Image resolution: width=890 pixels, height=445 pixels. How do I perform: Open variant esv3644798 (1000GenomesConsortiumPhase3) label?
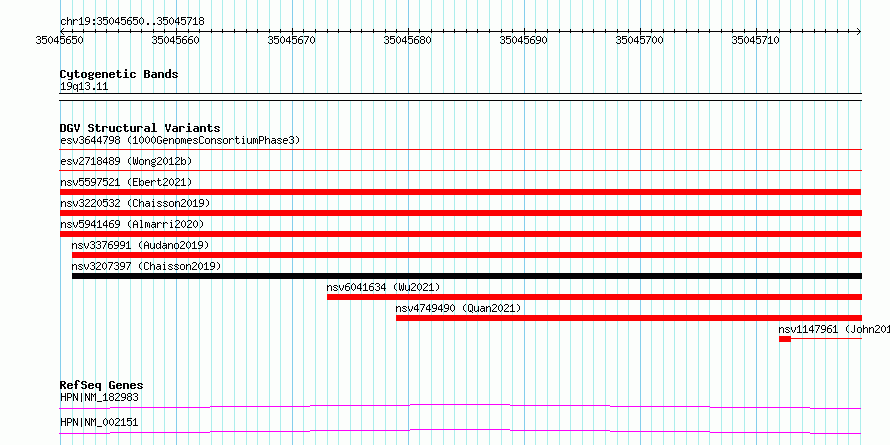(180, 140)
